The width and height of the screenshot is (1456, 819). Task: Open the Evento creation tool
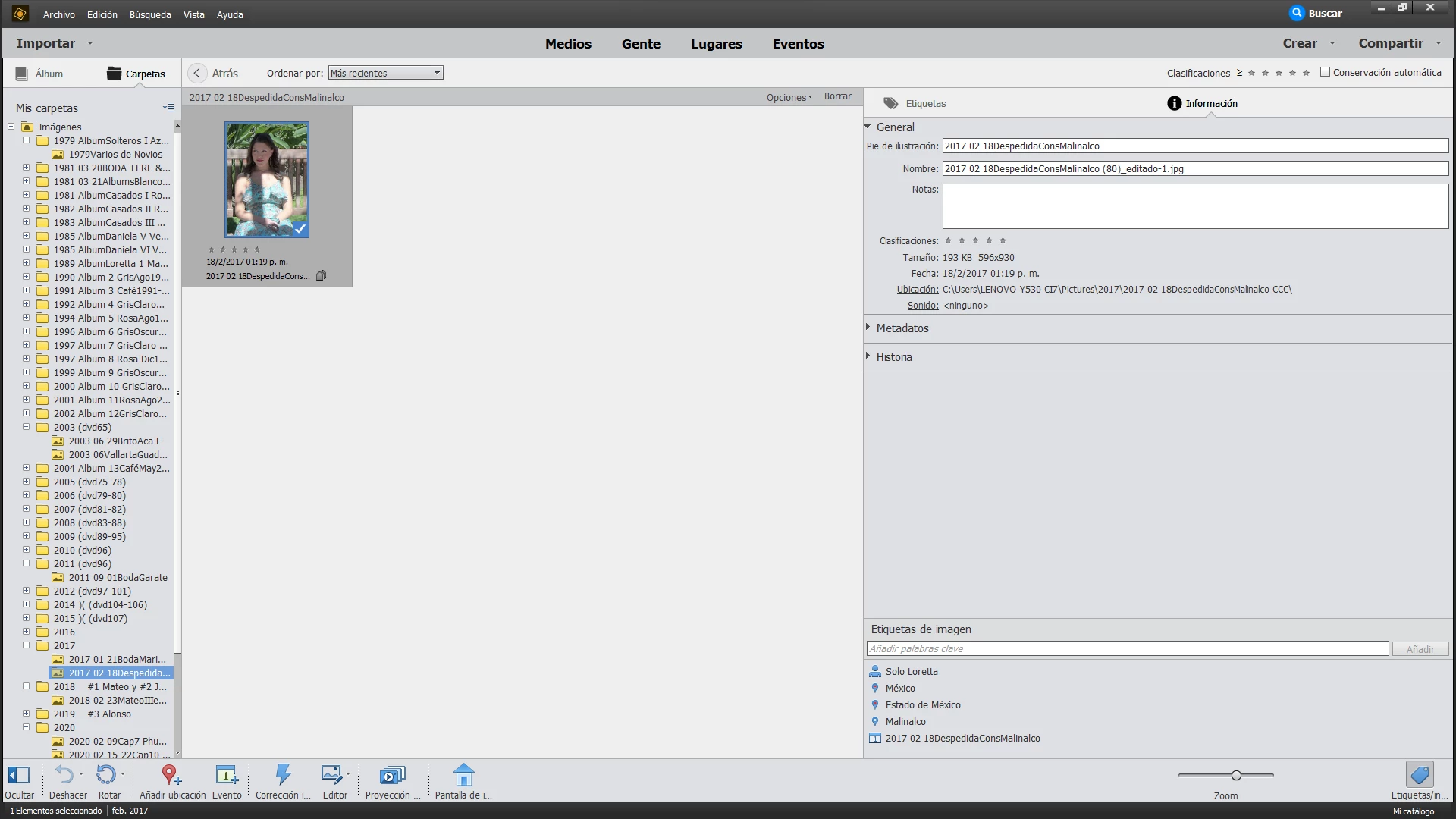tap(227, 775)
